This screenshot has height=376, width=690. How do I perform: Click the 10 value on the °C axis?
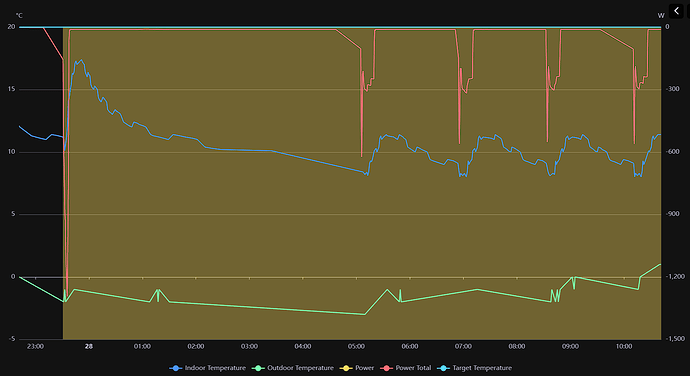[x=11, y=152]
